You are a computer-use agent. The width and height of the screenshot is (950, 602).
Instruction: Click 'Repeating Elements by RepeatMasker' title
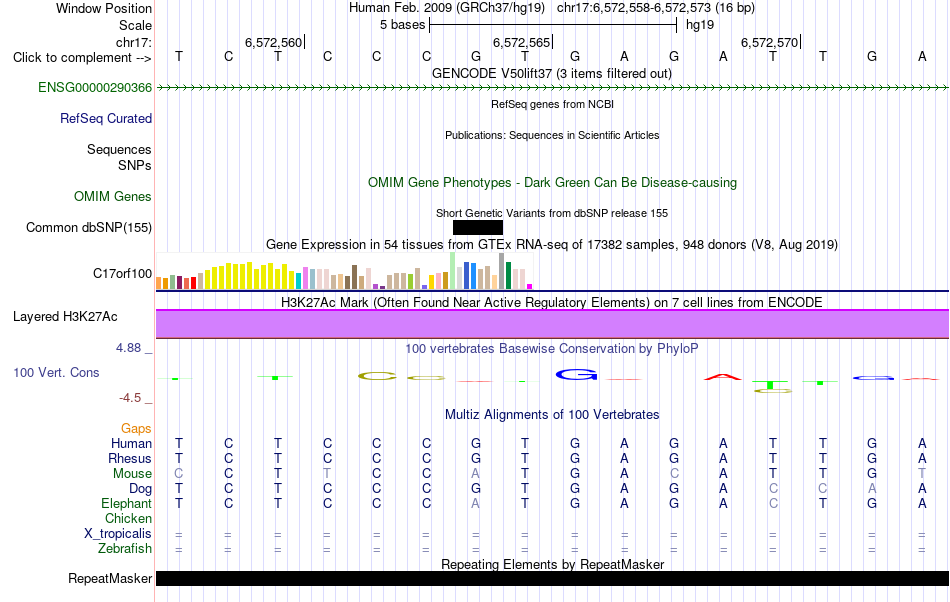tap(552, 564)
